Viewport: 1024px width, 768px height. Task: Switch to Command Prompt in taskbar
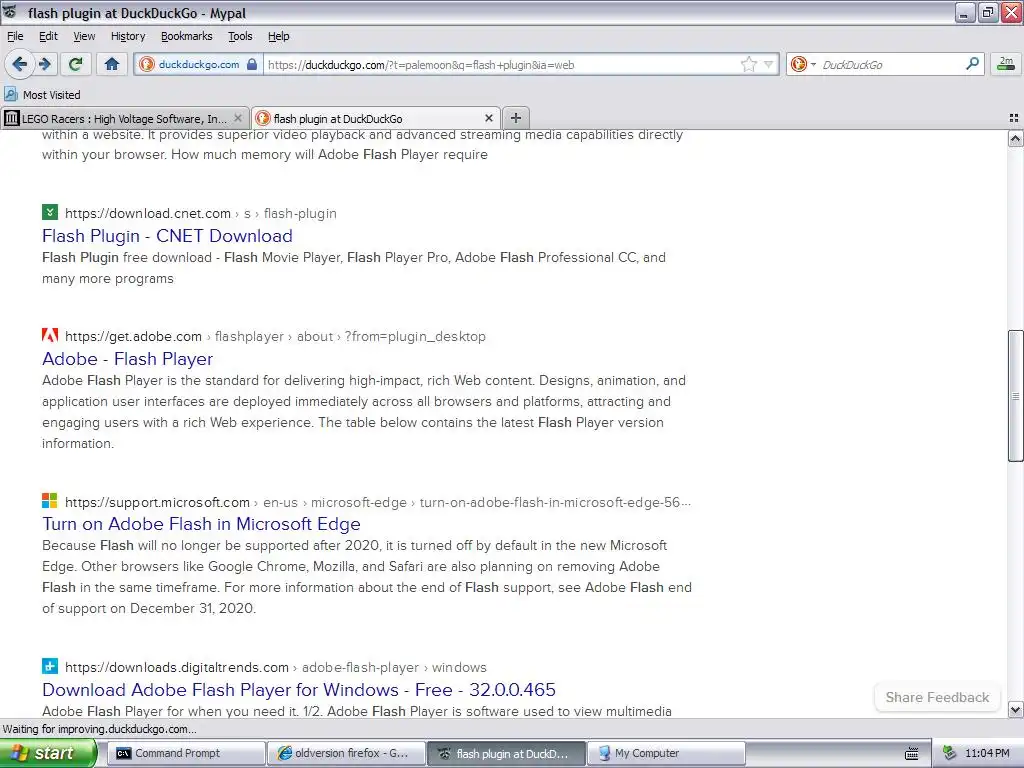coord(185,753)
